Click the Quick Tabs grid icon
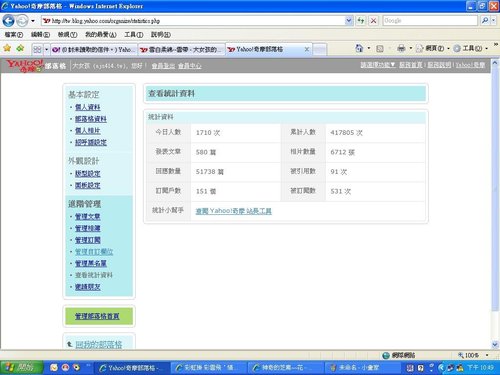This screenshot has height=375, width=500. (x=37, y=49)
